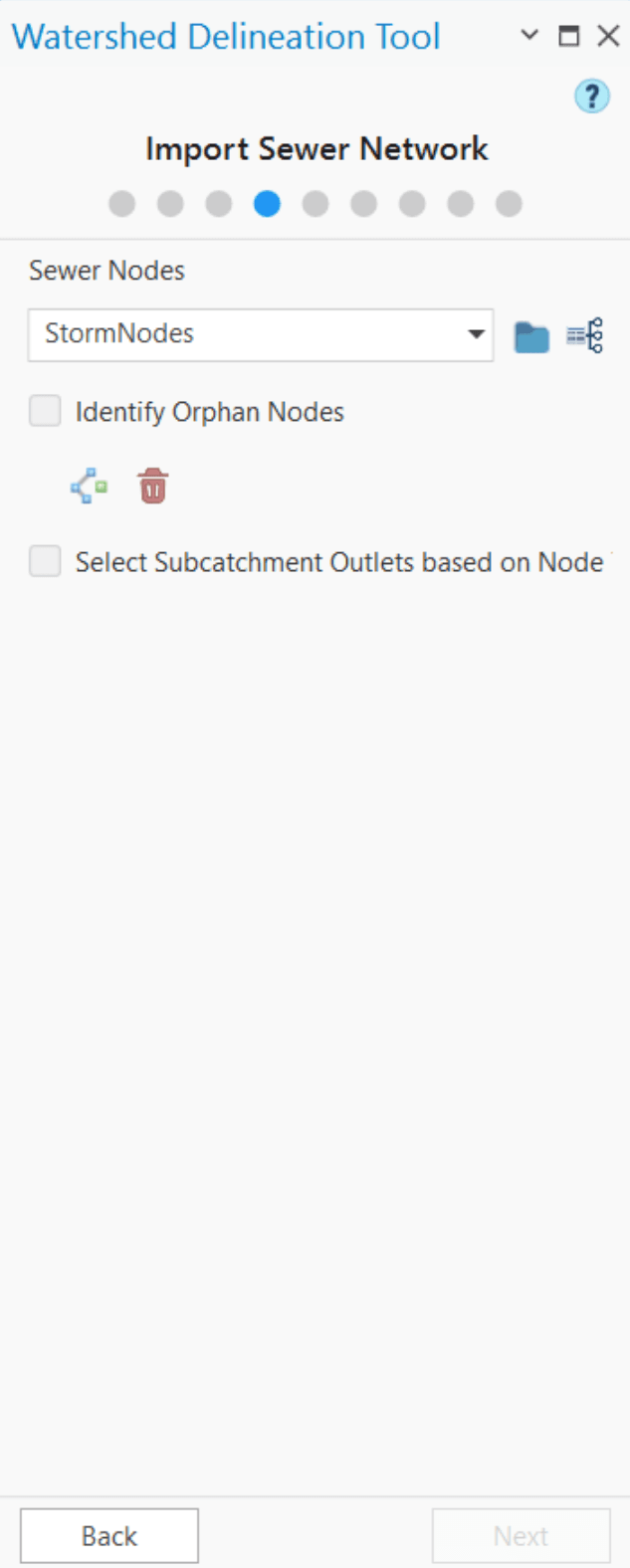The width and height of the screenshot is (630, 1568).
Task: Click the red trash delete icon
Action: (150, 485)
